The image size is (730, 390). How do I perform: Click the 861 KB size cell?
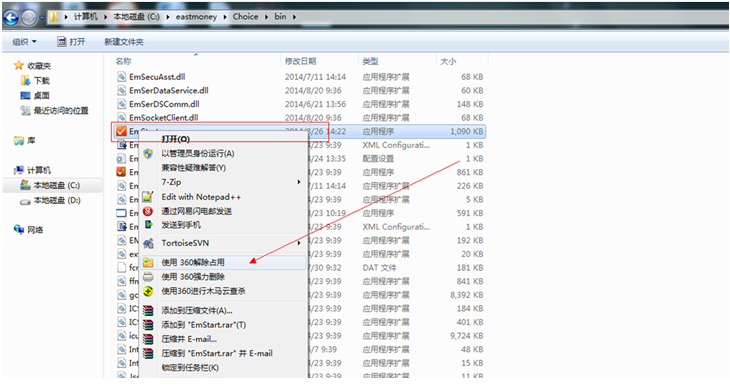point(470,172)
